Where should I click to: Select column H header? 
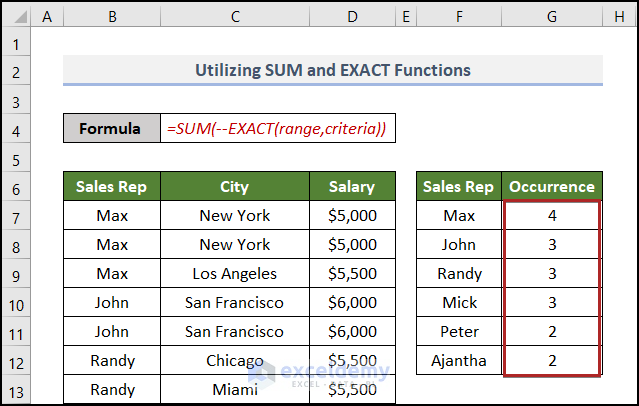click(618, 15)
